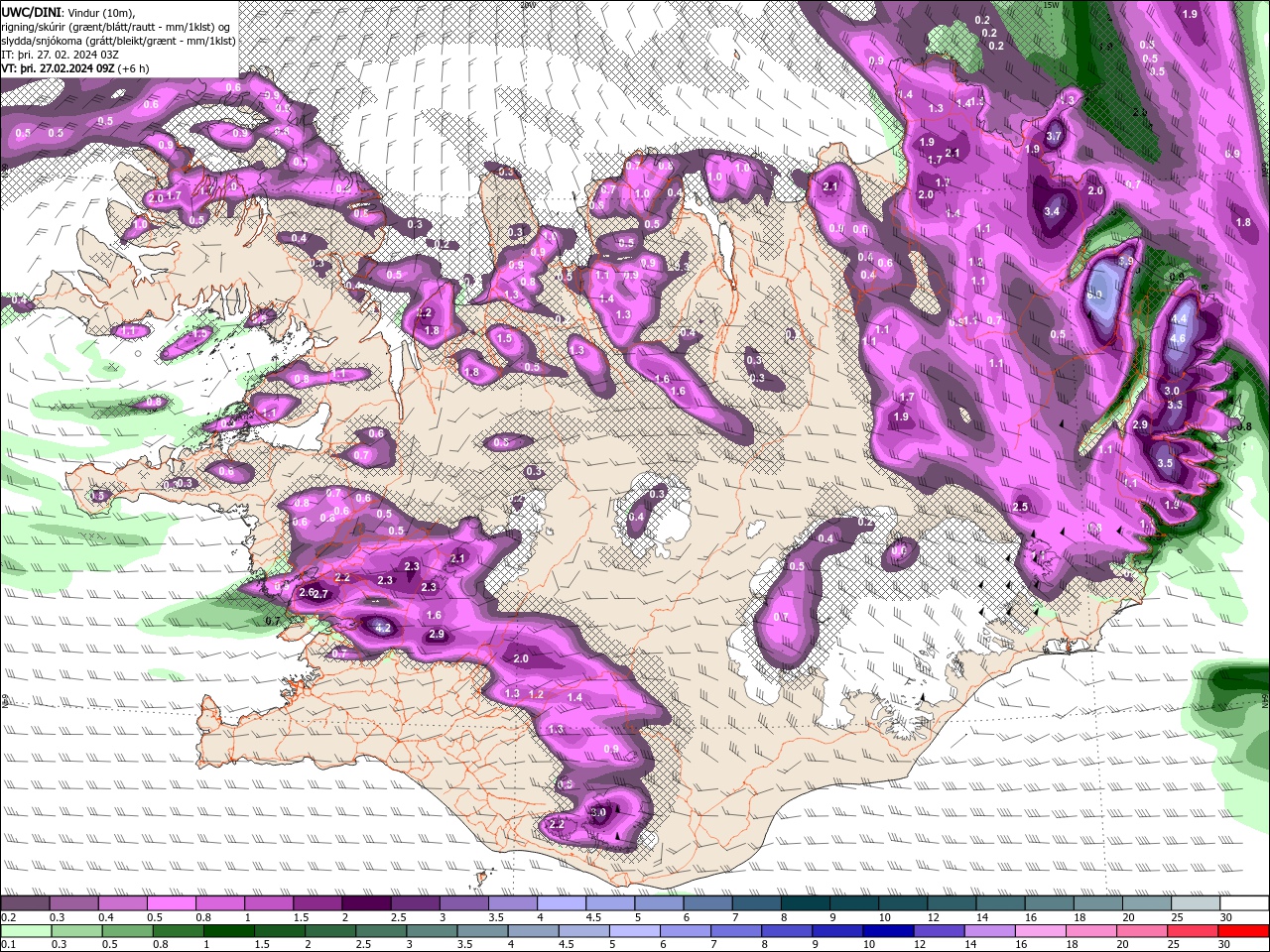Click the '0.1' label under lower legend row
Image resolution: width=1270 pixels, height=952 pixels.
pyautogui.click(x=9, y=945)
